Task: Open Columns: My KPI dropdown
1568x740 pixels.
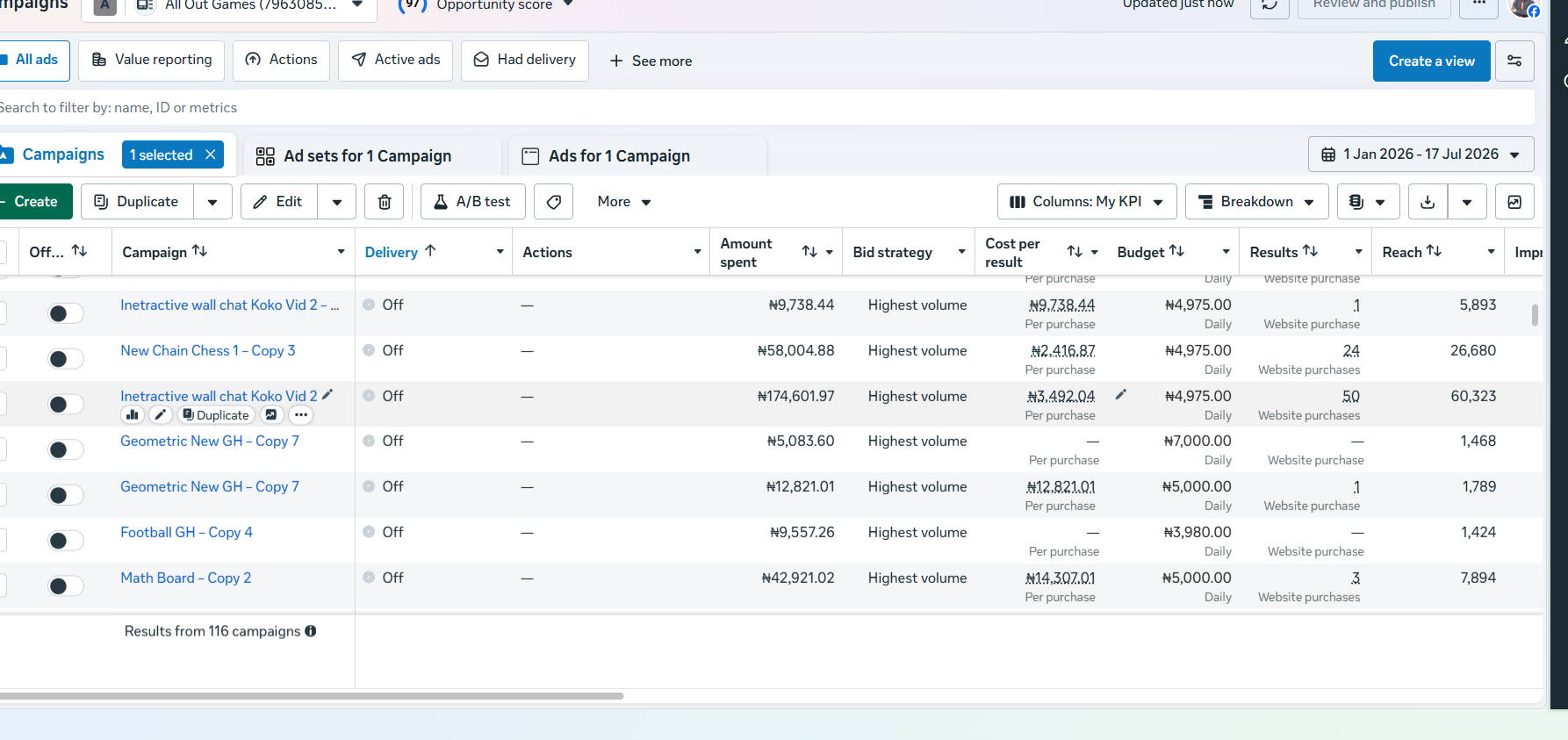Action: coord(1087,202)
